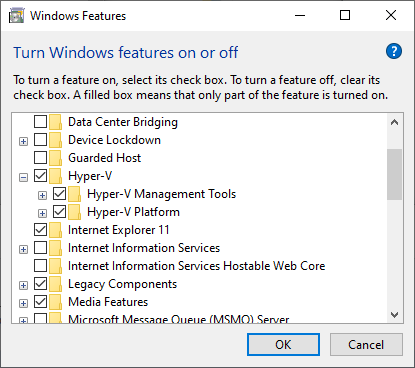Screen dimensions: 415x368
Task: Click the scrollbar down arrow
Action: (395, 315)
